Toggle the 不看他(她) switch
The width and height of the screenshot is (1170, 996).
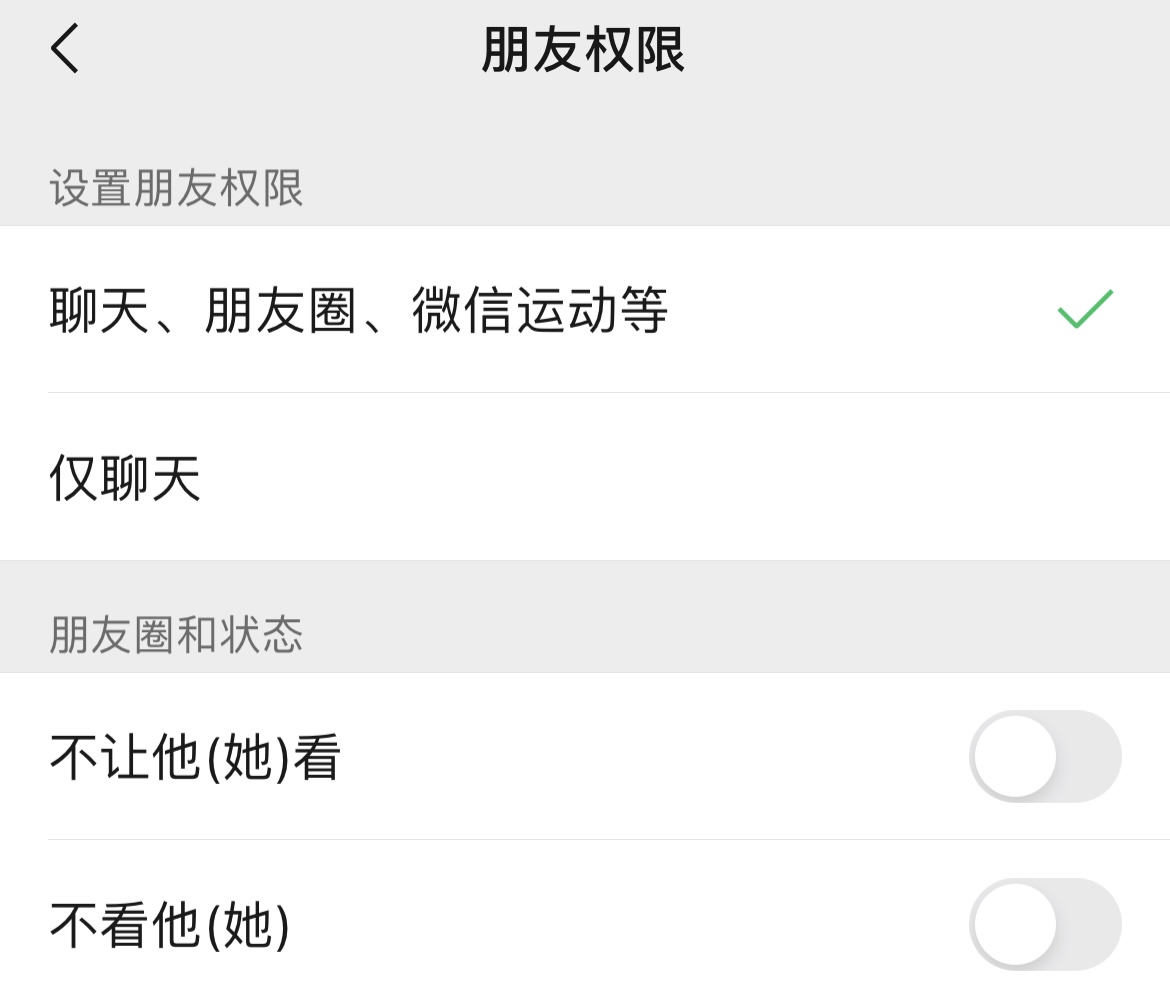click(1044, 924)
